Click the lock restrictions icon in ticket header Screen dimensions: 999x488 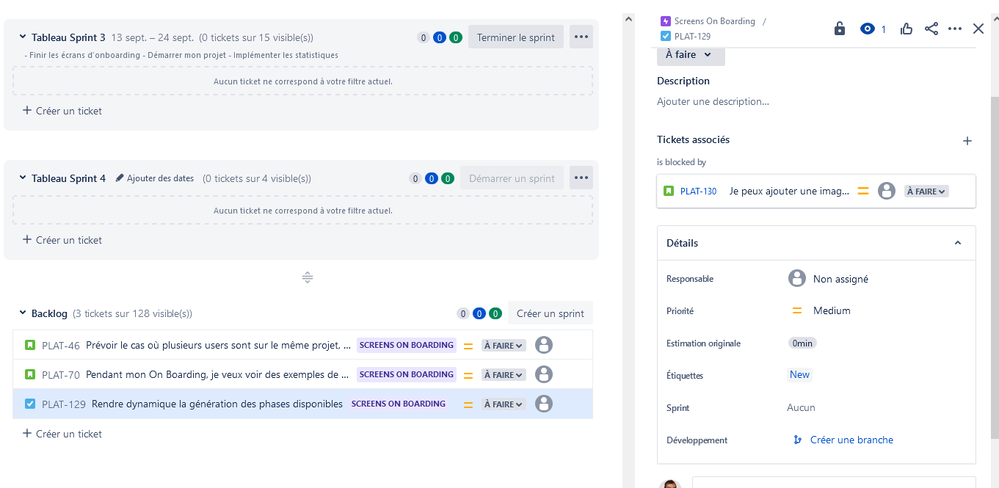pos(840,29)
